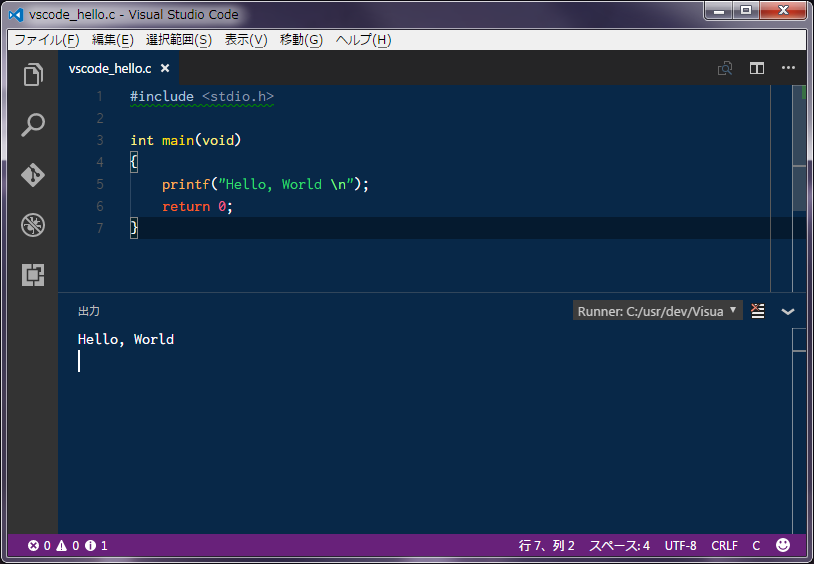The width and height of the screenshot is (814, 564).
Task: Clear the output panel with clear icon
Action: 758,311
